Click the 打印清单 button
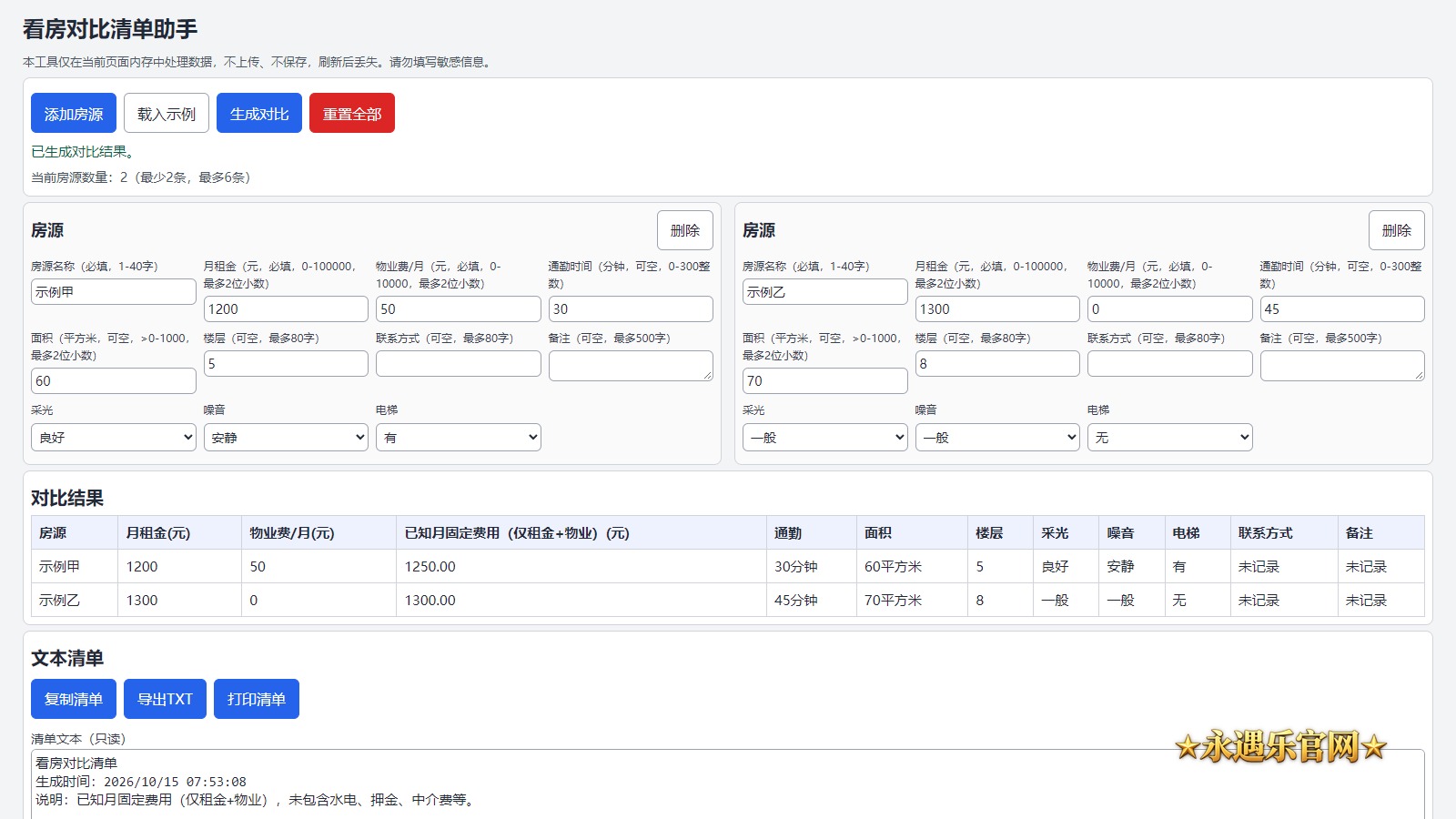The image size is (1456, 819). (257, 699)
